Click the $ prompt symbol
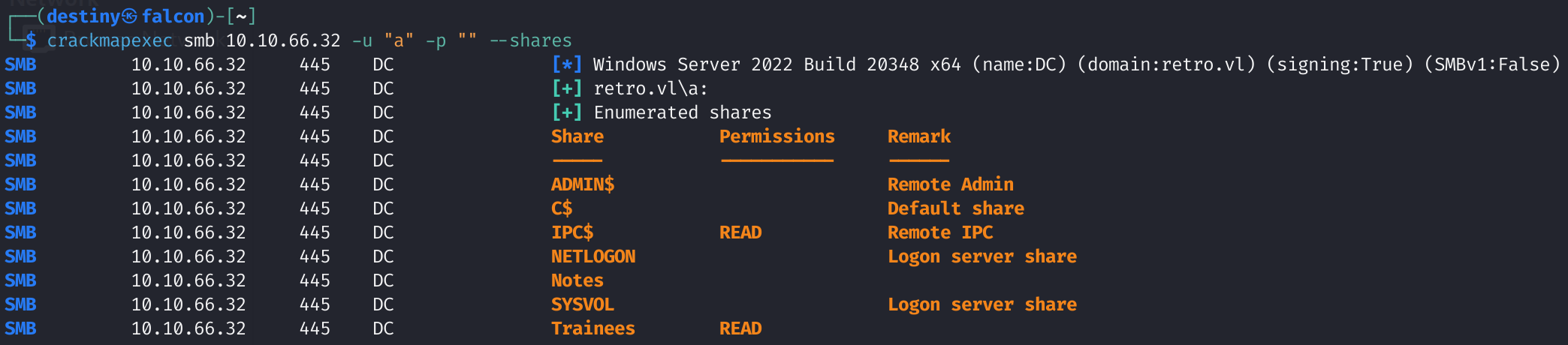 coord(31,40)
